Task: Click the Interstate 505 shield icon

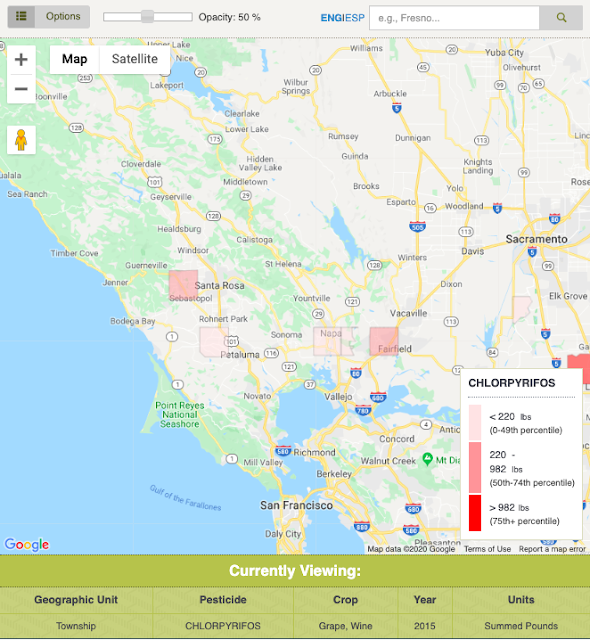Action: [x=417, y=227]
